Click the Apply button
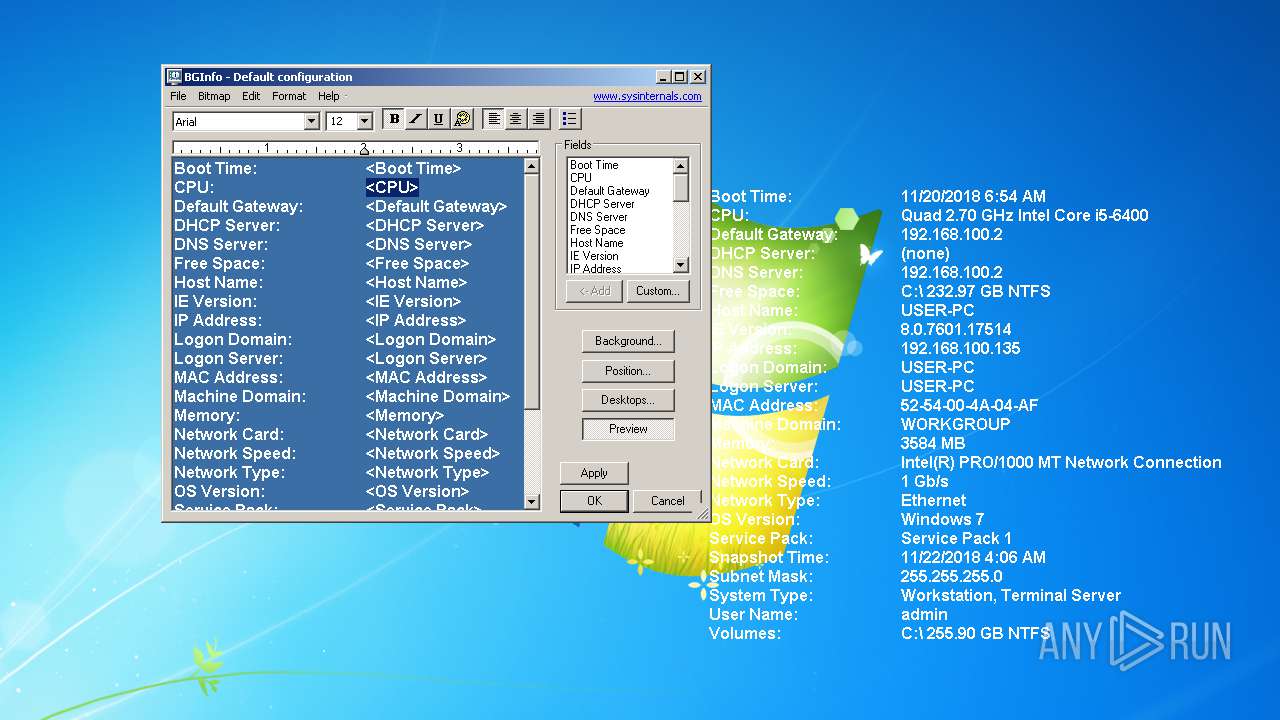This screenshot has width=1280, height=720. coord(594,473)
